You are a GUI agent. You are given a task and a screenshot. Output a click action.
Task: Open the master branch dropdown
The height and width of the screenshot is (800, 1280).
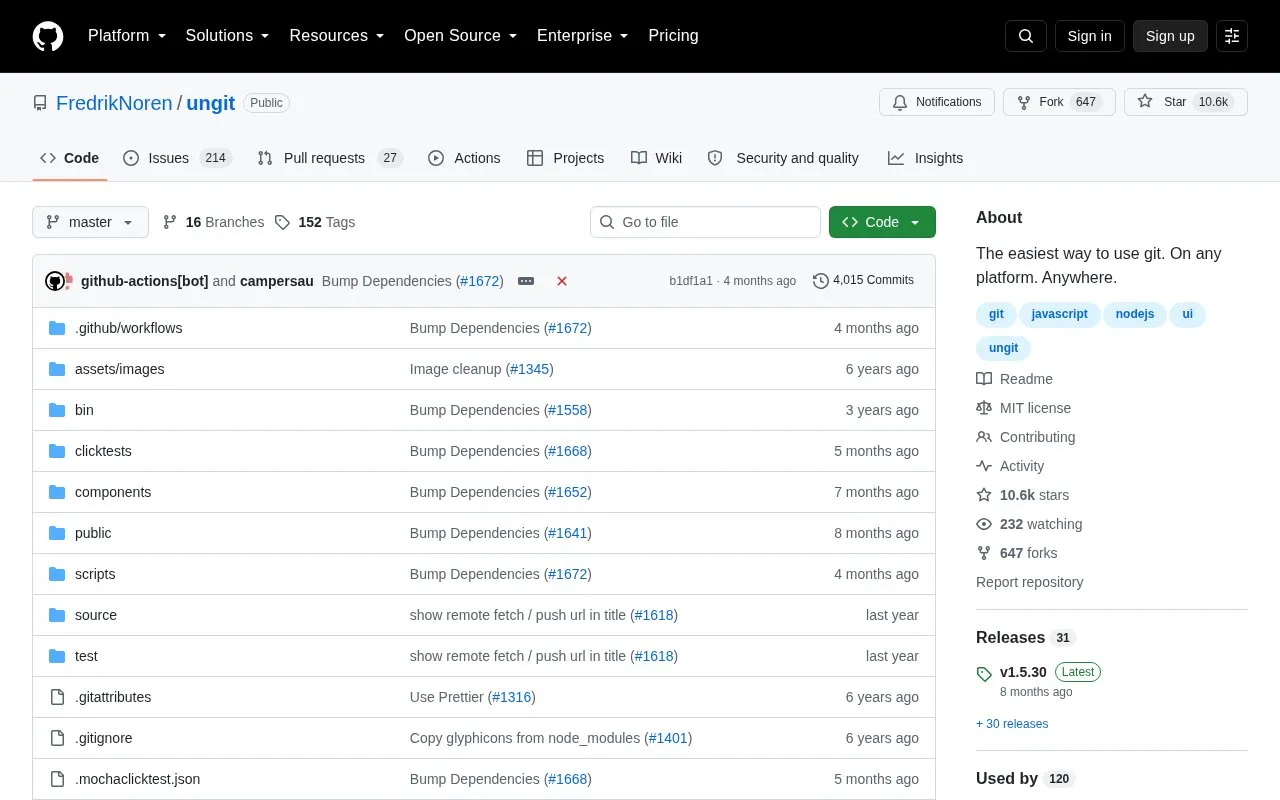pos(90,222)
